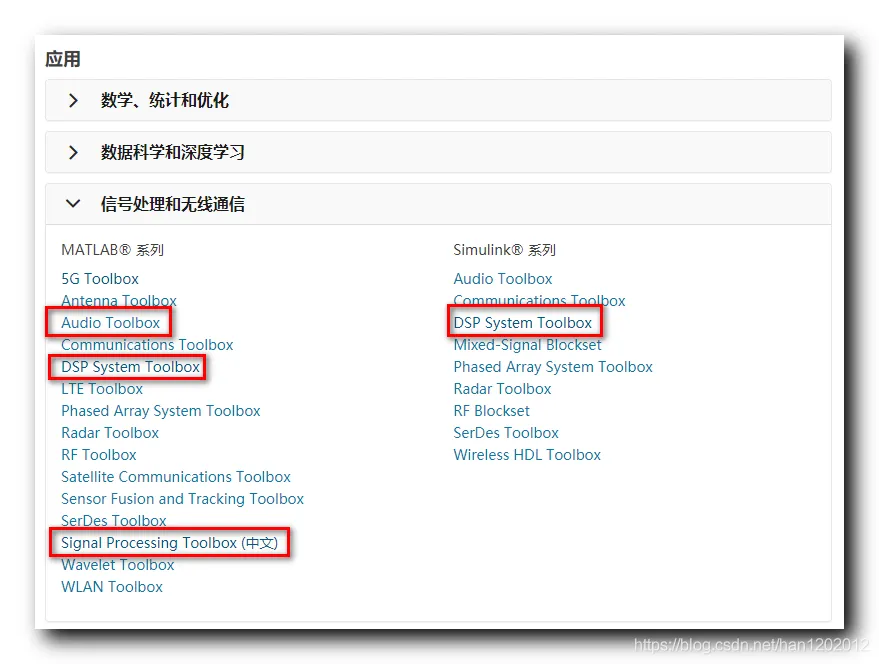Open Phased Array System Toolbox under Simulink 系列
879x664 pixels.
[x=553, y=367]
